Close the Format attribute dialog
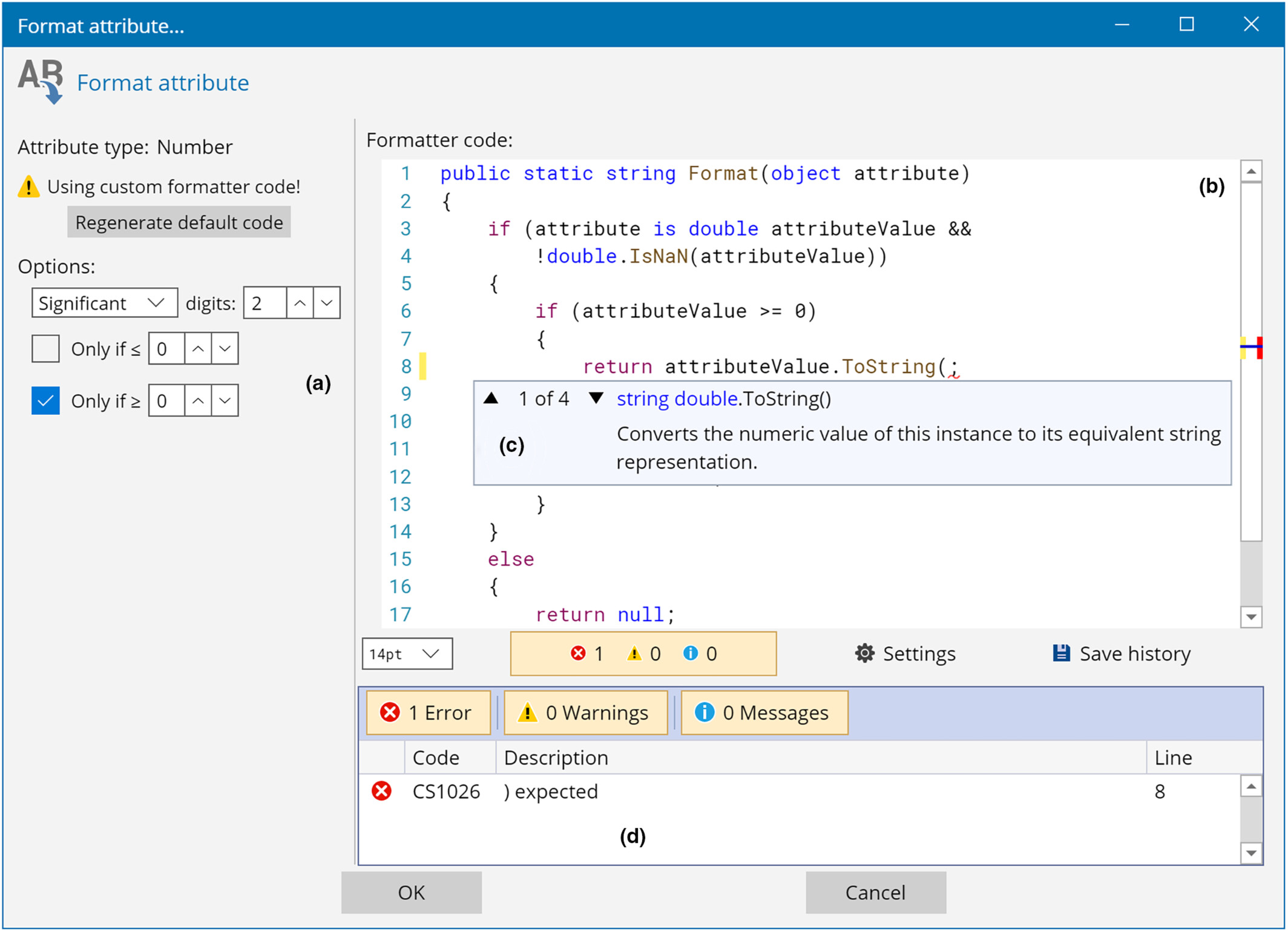Viewport: 1288px width, 932px height. click(1251, 24)
